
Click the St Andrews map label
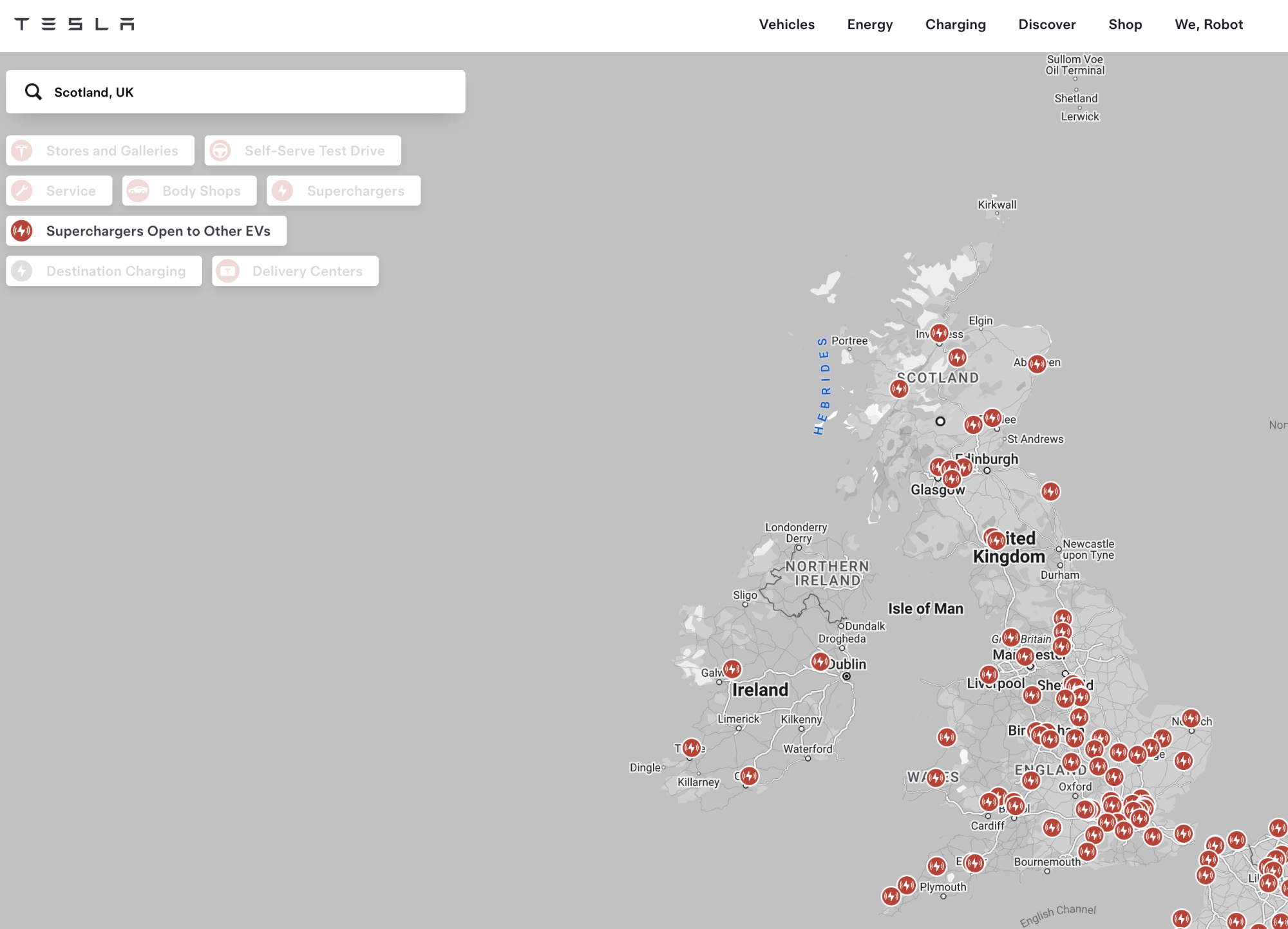tap(1035, 439)
